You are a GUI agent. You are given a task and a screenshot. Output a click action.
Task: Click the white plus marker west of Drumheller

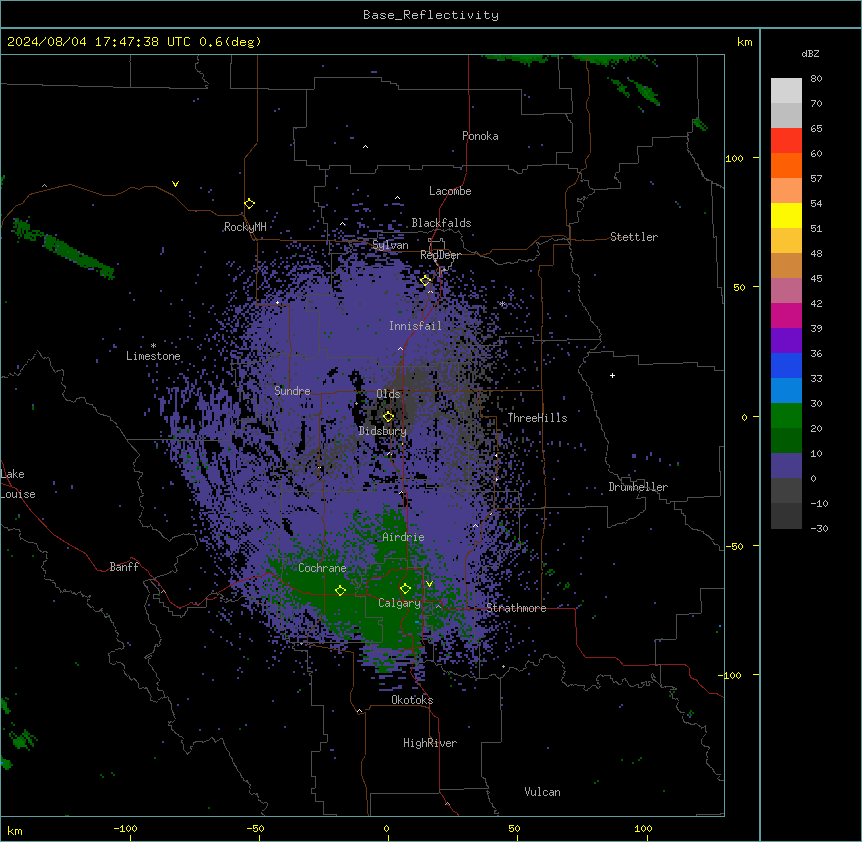612,376
